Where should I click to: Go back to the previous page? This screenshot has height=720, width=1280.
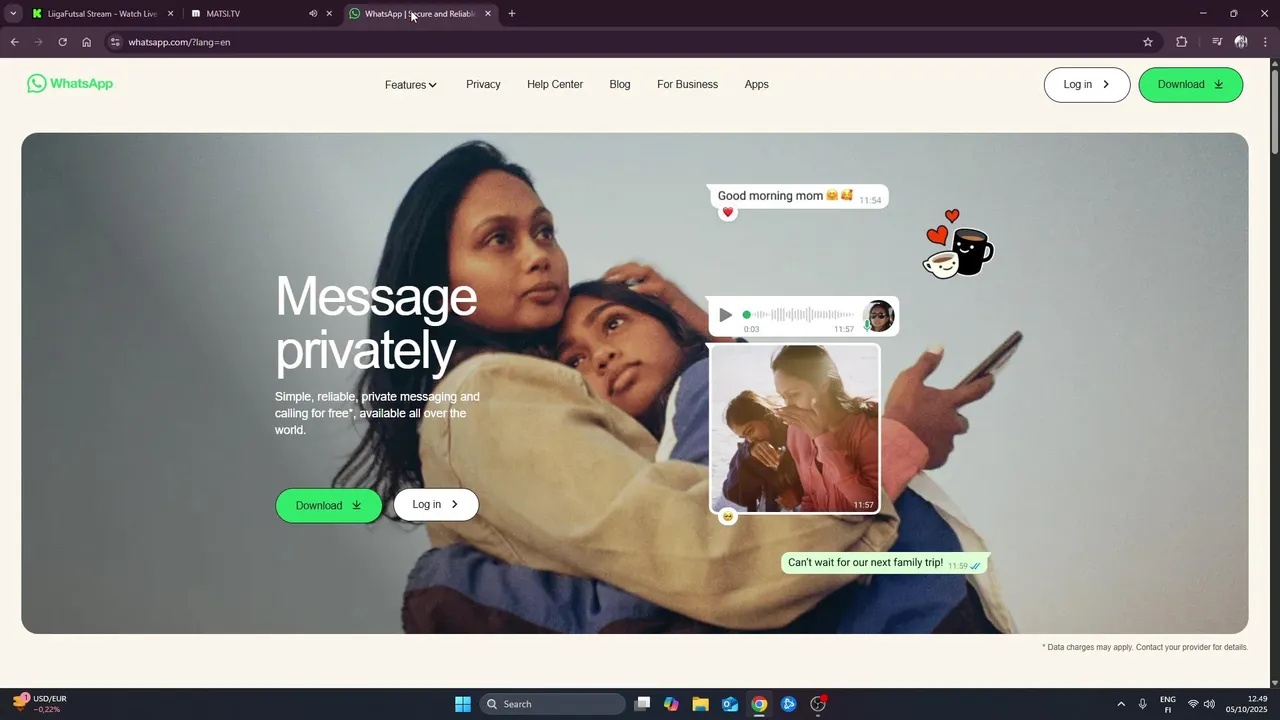[14, 42]
